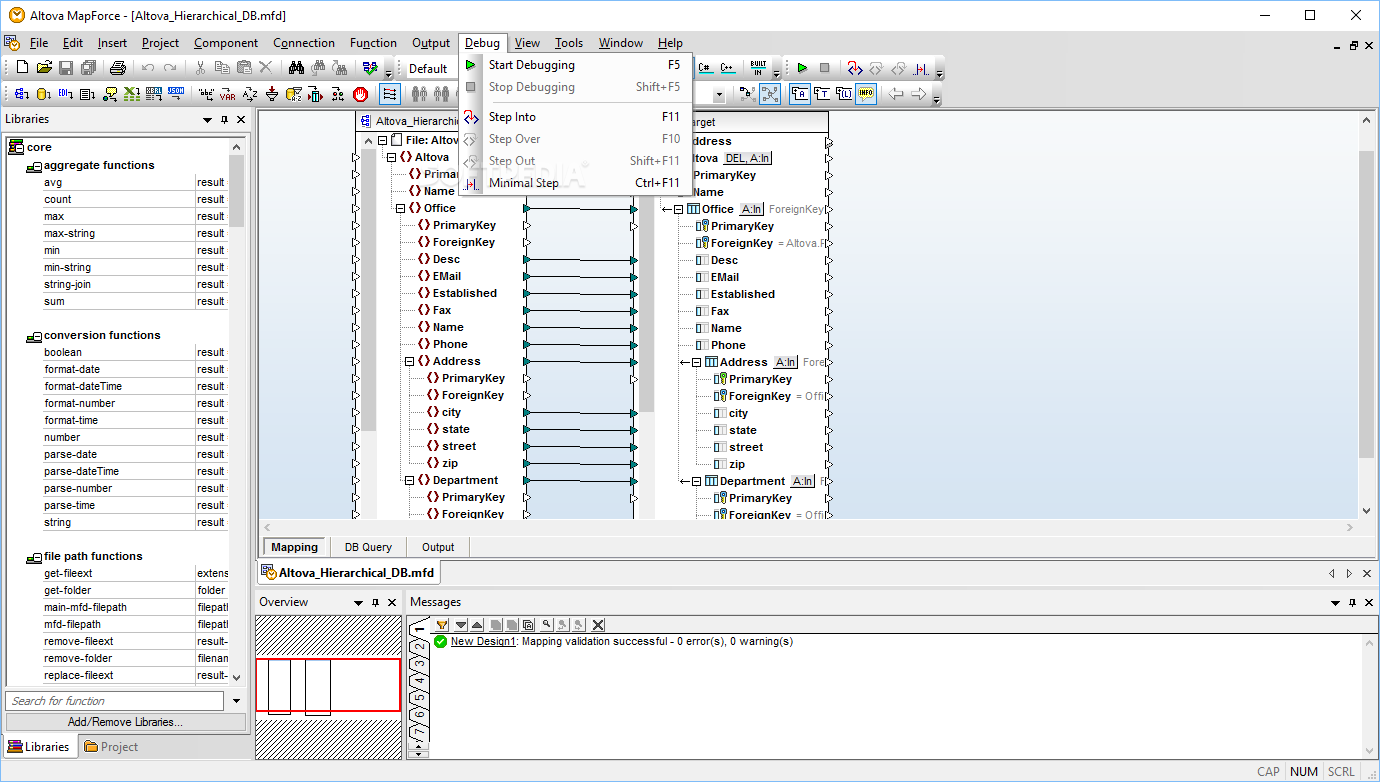Insert Filter funnel icon

coord(272,94)
